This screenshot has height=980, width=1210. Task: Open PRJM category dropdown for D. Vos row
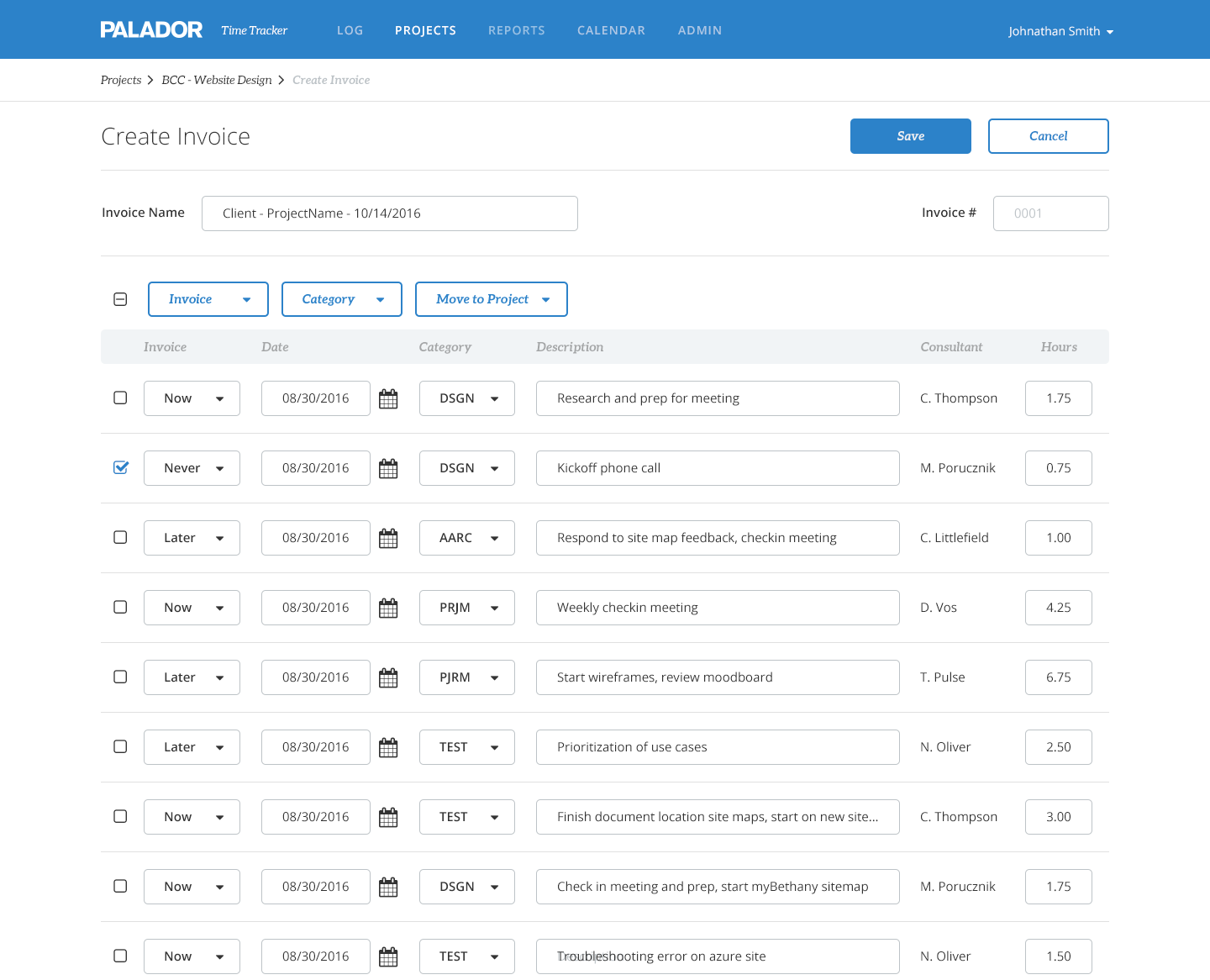tap(467, 608)
